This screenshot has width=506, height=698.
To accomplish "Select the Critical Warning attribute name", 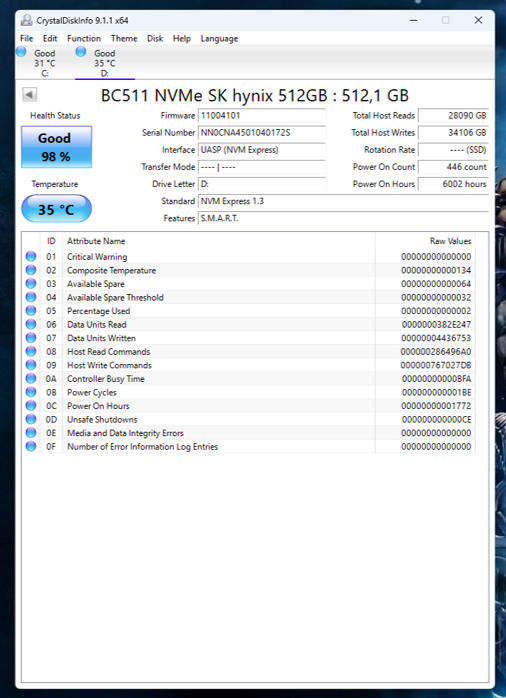I will [x=97, y=257].
